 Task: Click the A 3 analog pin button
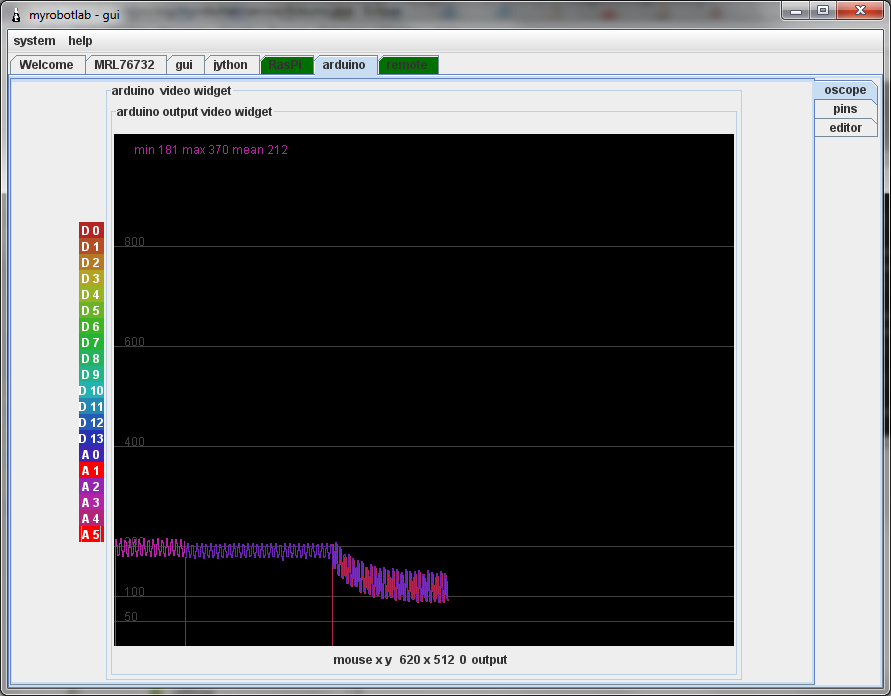pyautogui.click(x=91, y=502)
